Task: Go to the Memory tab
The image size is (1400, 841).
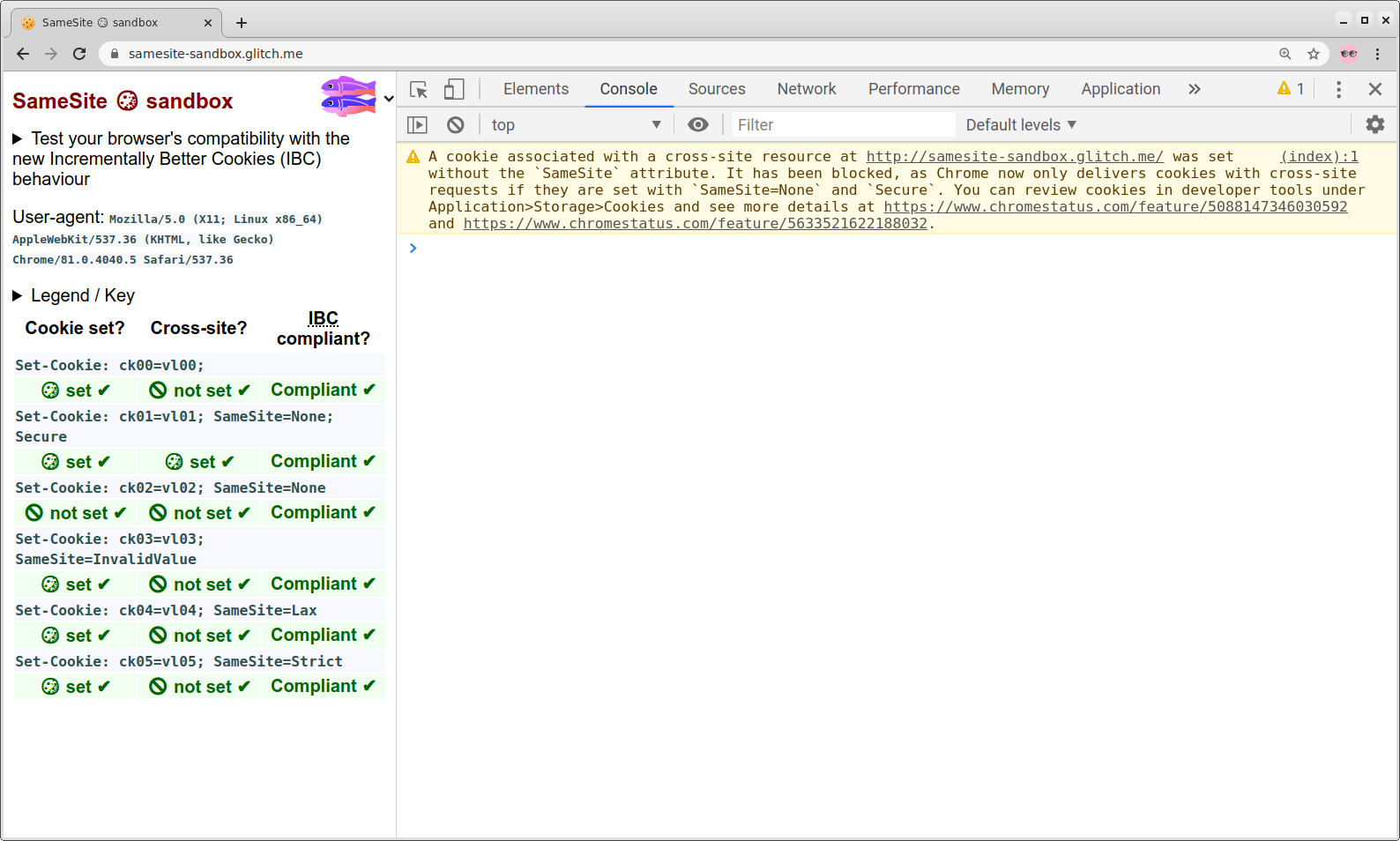Action: 1020,89
